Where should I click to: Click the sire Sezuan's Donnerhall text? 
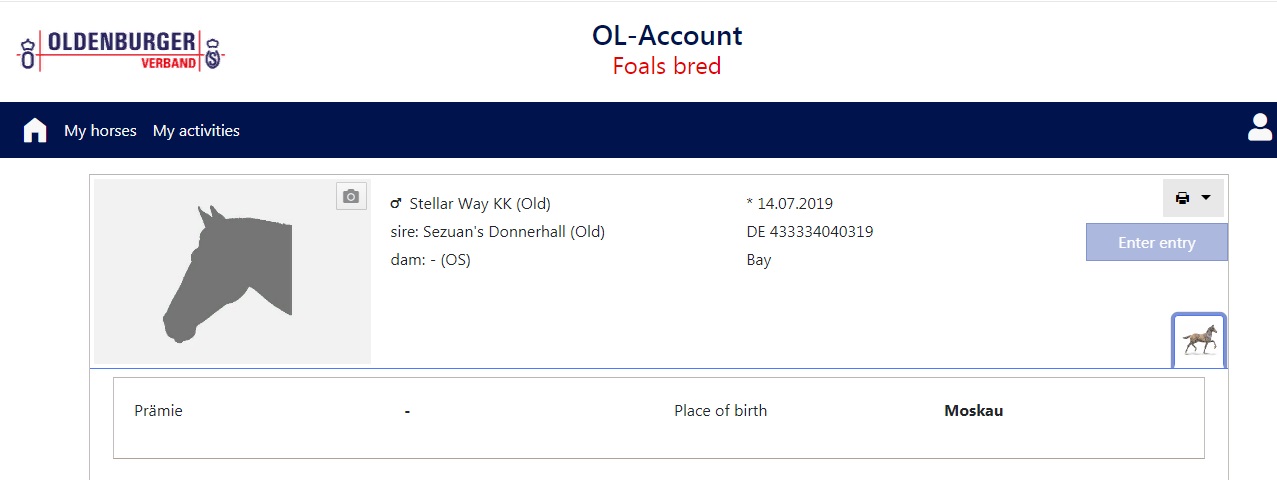(x=498, y=232)
